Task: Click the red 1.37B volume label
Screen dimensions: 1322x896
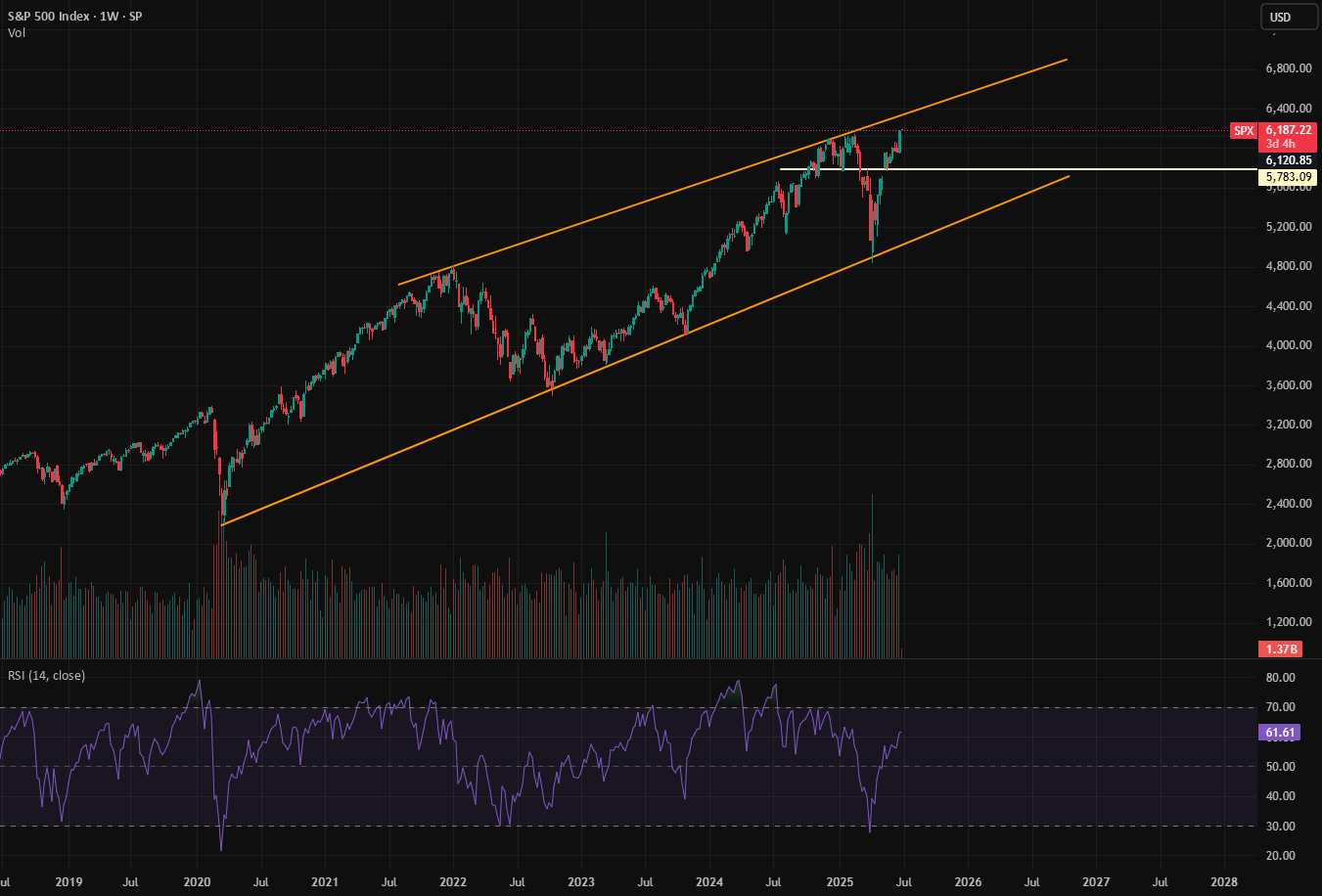Action: pos(1281,649)
